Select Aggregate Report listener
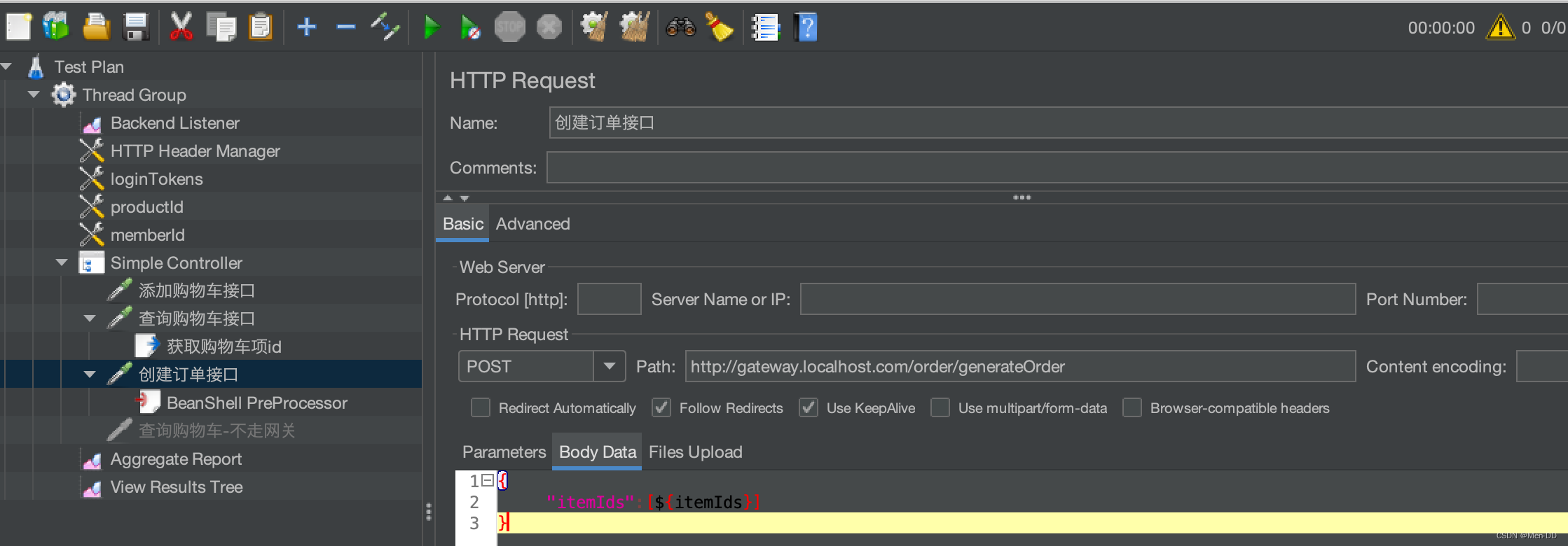1568x546 pixels. [176, 458]
